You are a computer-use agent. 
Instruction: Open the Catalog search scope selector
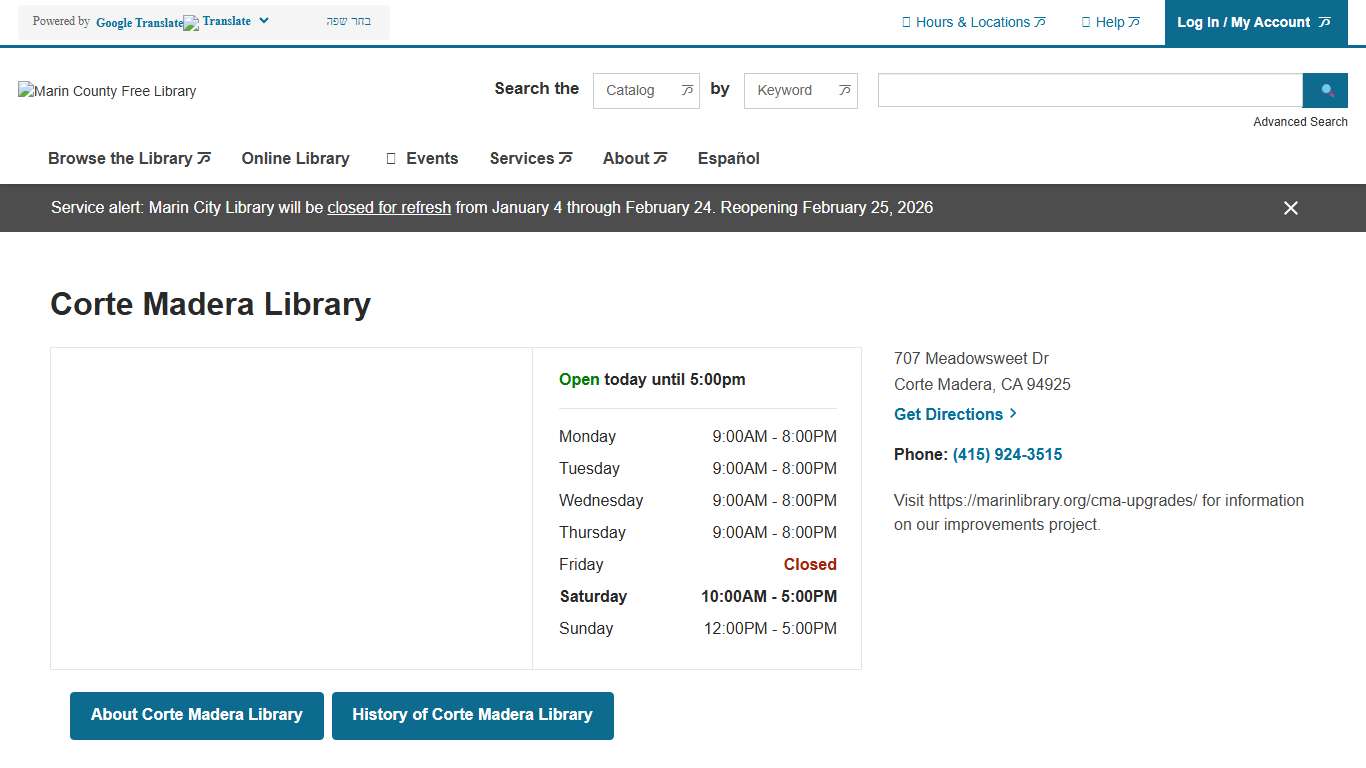pyautogui.click(x=645, y=90)
